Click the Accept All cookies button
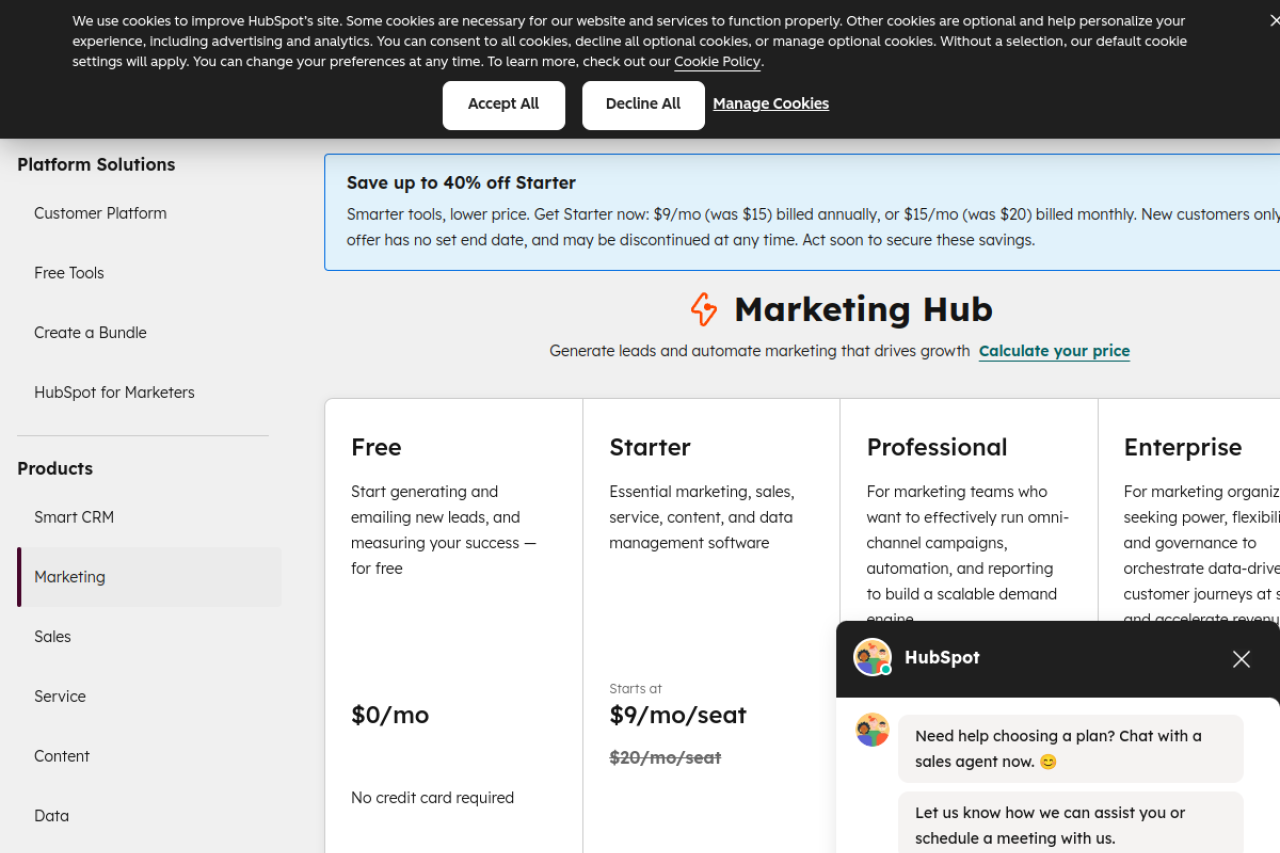The height and width of the screenshot is (853, 1280). [503, 104]
